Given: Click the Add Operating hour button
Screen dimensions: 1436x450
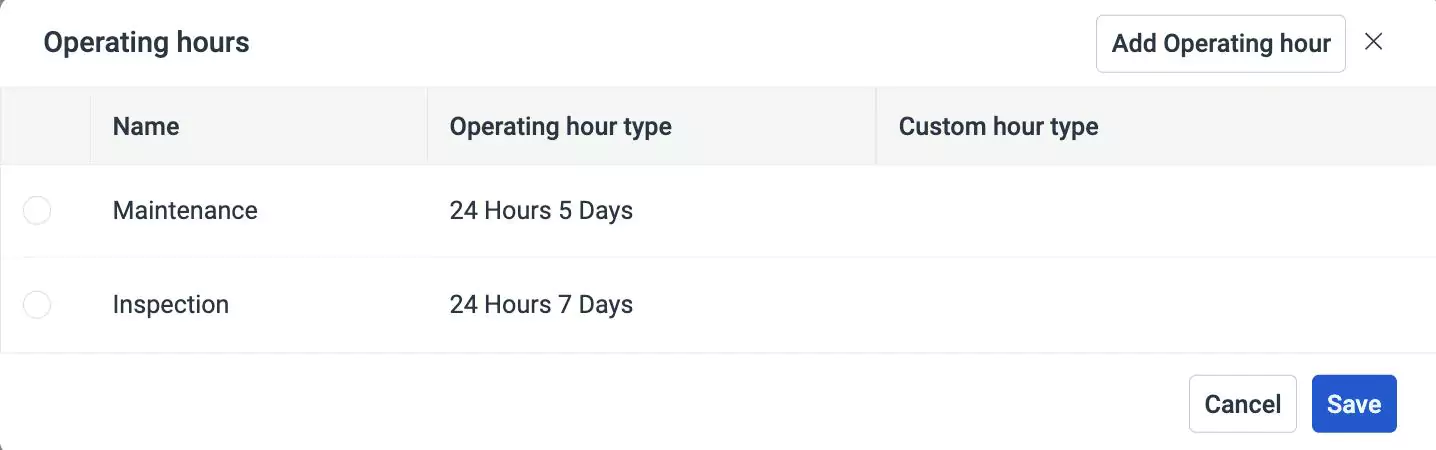Looking at the screenshot, I should [1220, 44].
